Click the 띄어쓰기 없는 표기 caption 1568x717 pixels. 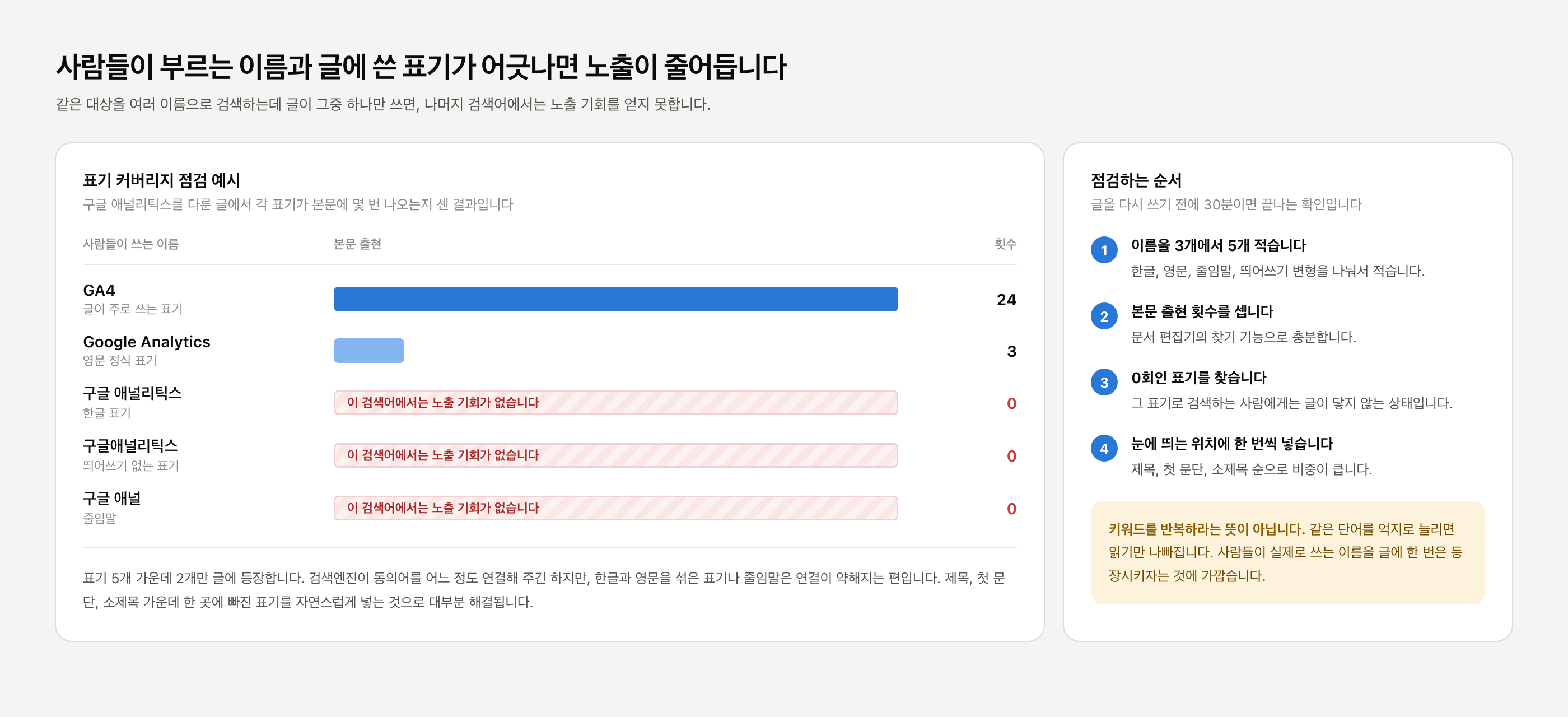pyautogui.click(x=131, y=465)
